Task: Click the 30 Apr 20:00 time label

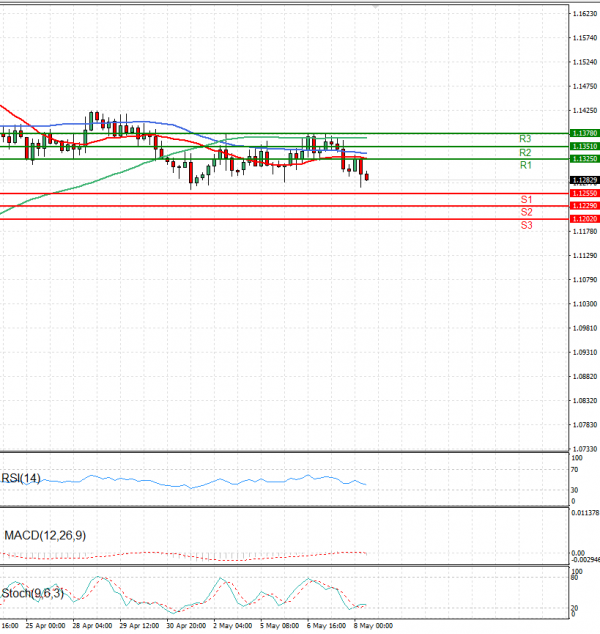Action: pos(186,626)
